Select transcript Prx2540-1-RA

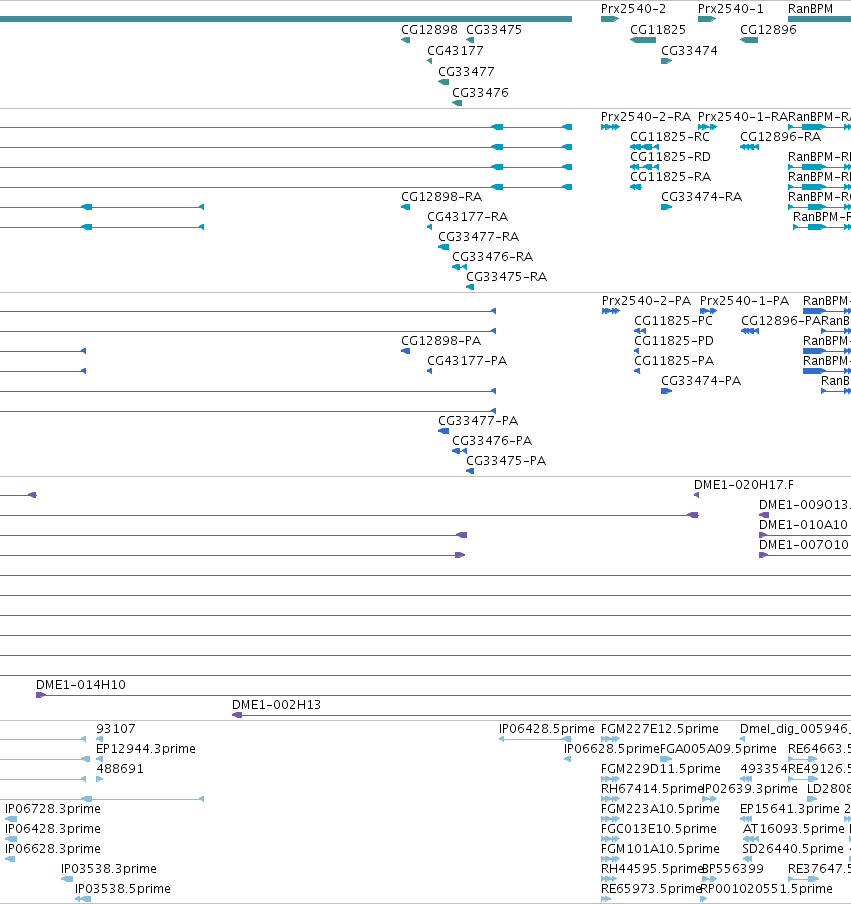point(743,116)
